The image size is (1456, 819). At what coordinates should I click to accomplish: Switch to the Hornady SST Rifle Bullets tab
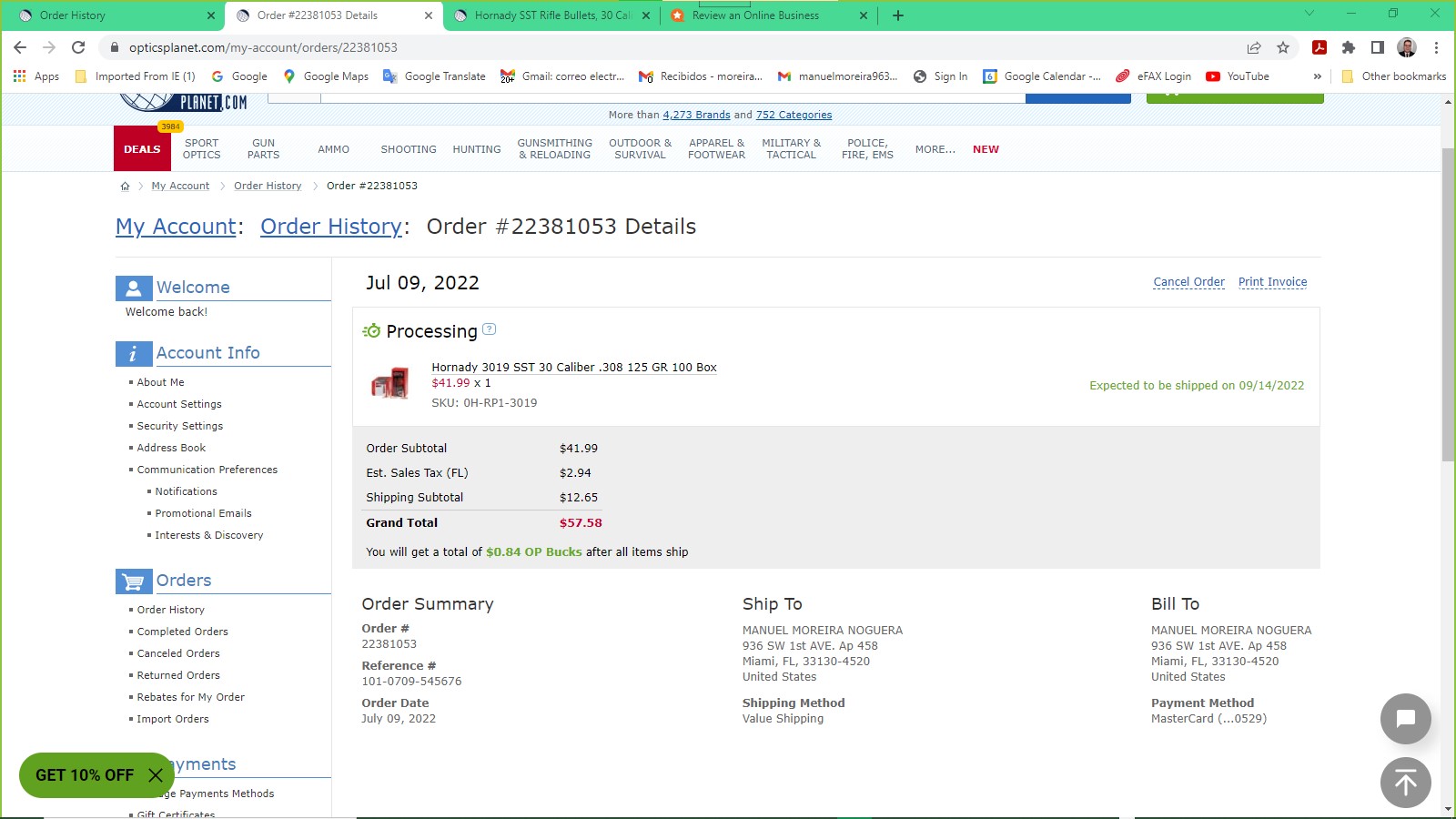546,15
